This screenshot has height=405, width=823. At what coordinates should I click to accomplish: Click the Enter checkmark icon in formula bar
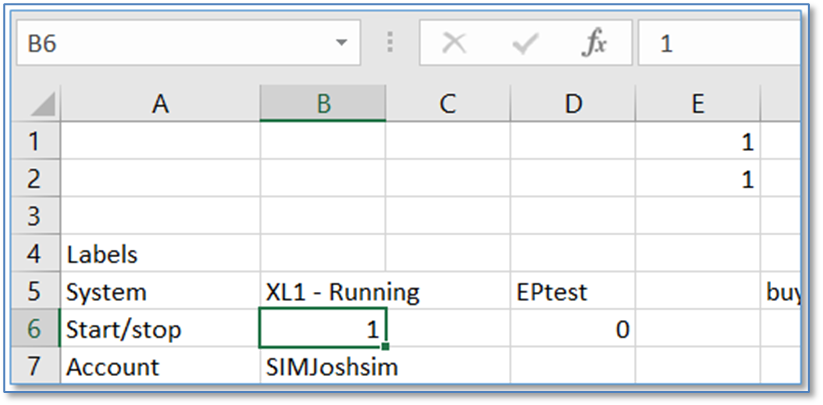(524, 44)
